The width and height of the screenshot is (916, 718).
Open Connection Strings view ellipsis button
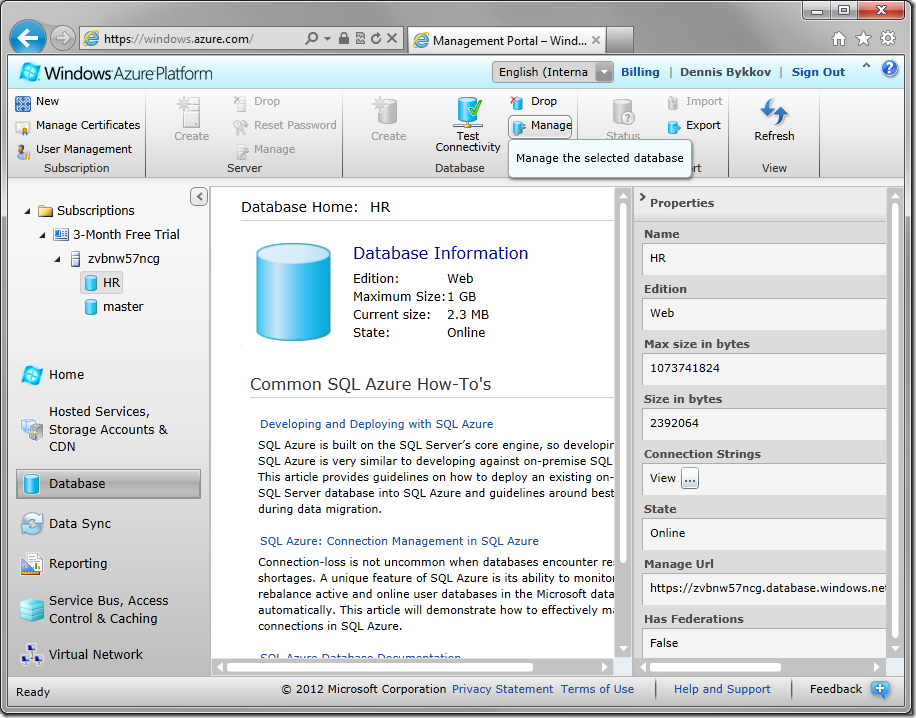click(690, 478)
